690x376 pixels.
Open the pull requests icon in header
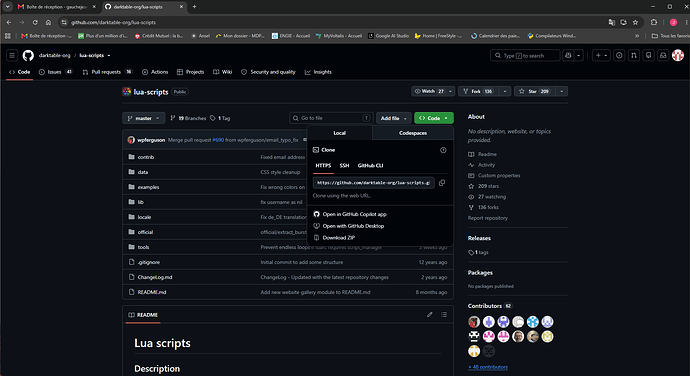(x=634, y=55)
